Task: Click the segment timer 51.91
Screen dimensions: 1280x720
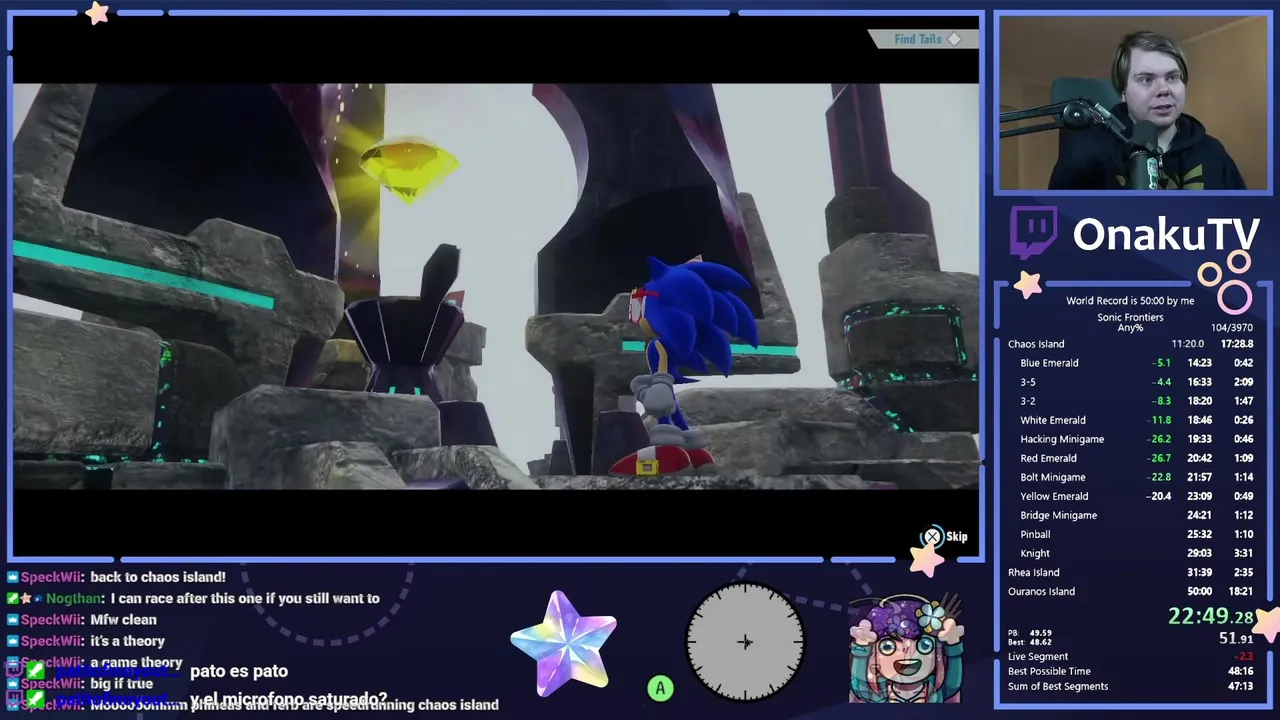Action: (1236, 638)
